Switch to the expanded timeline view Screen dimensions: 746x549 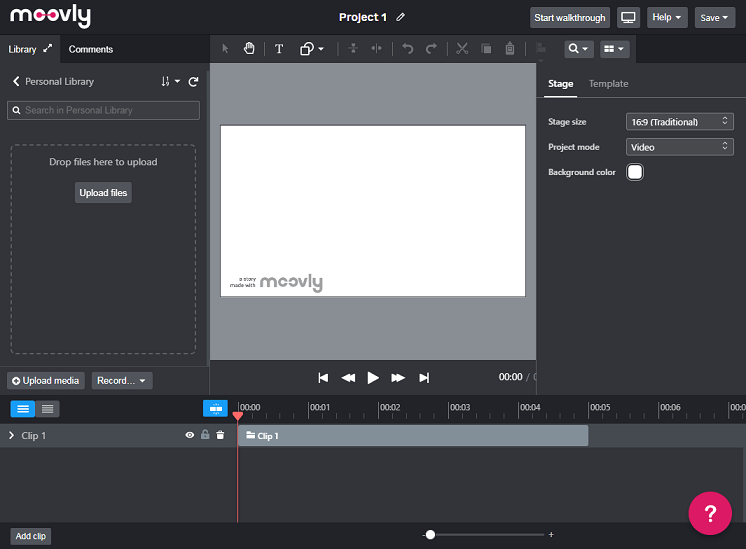tap(23, 409)
